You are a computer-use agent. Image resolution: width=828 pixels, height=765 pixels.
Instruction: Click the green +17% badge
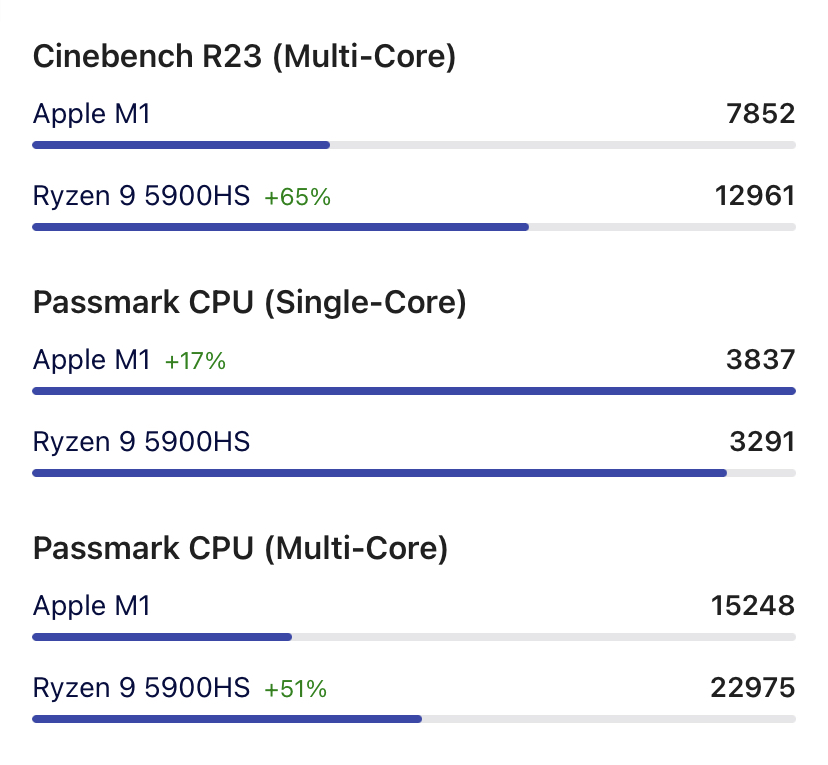[x=195, y=361]
